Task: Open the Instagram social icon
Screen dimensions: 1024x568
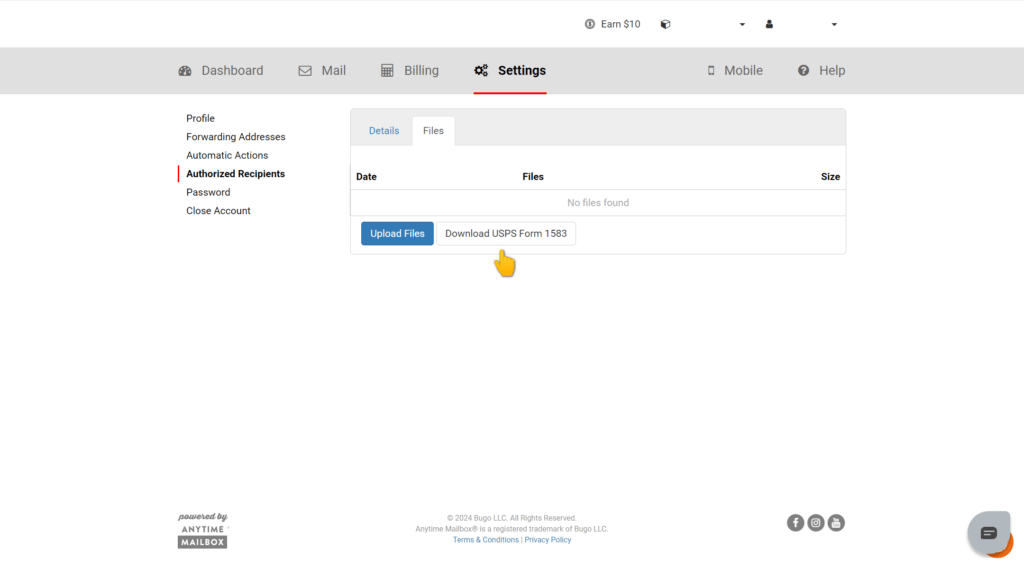Action: pyautogui.click(x=816, y=523)
